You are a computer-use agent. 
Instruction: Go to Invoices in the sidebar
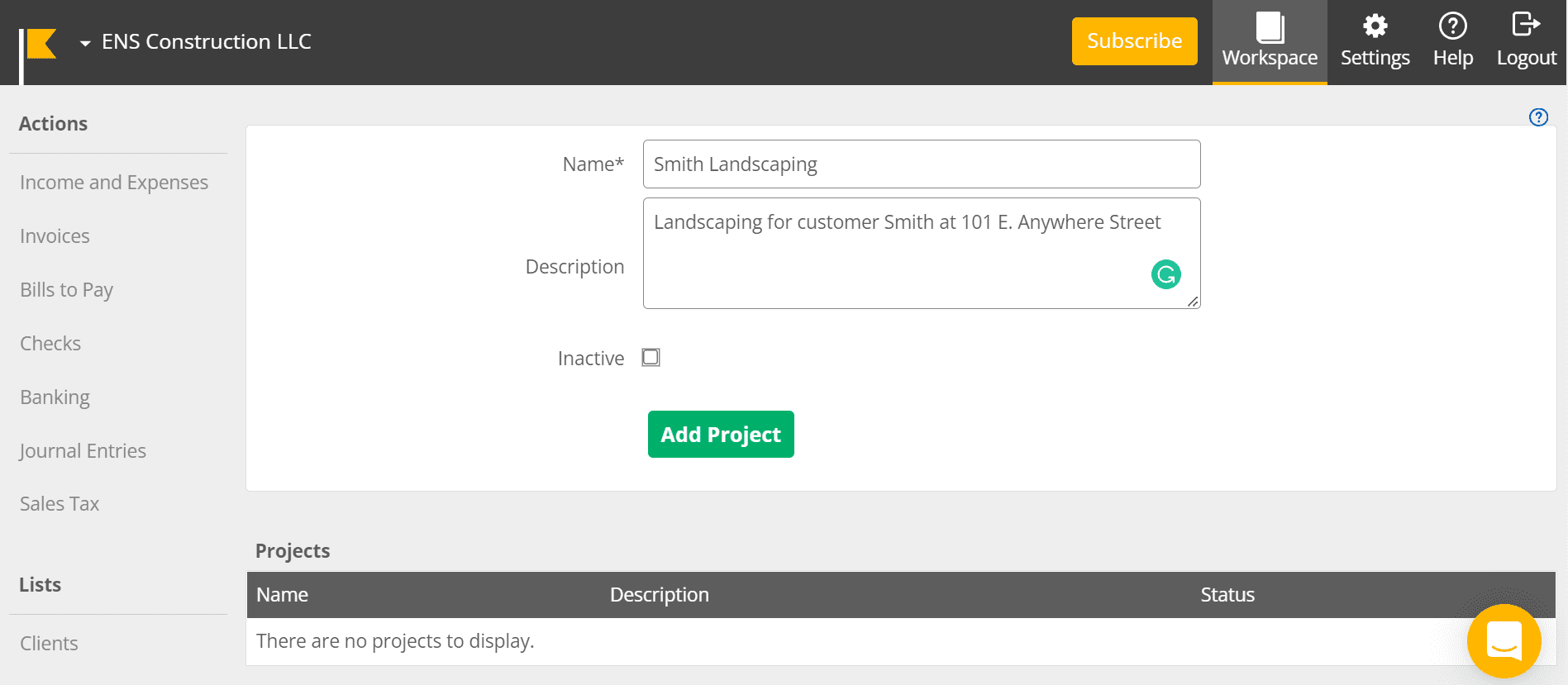click(55, 236)
